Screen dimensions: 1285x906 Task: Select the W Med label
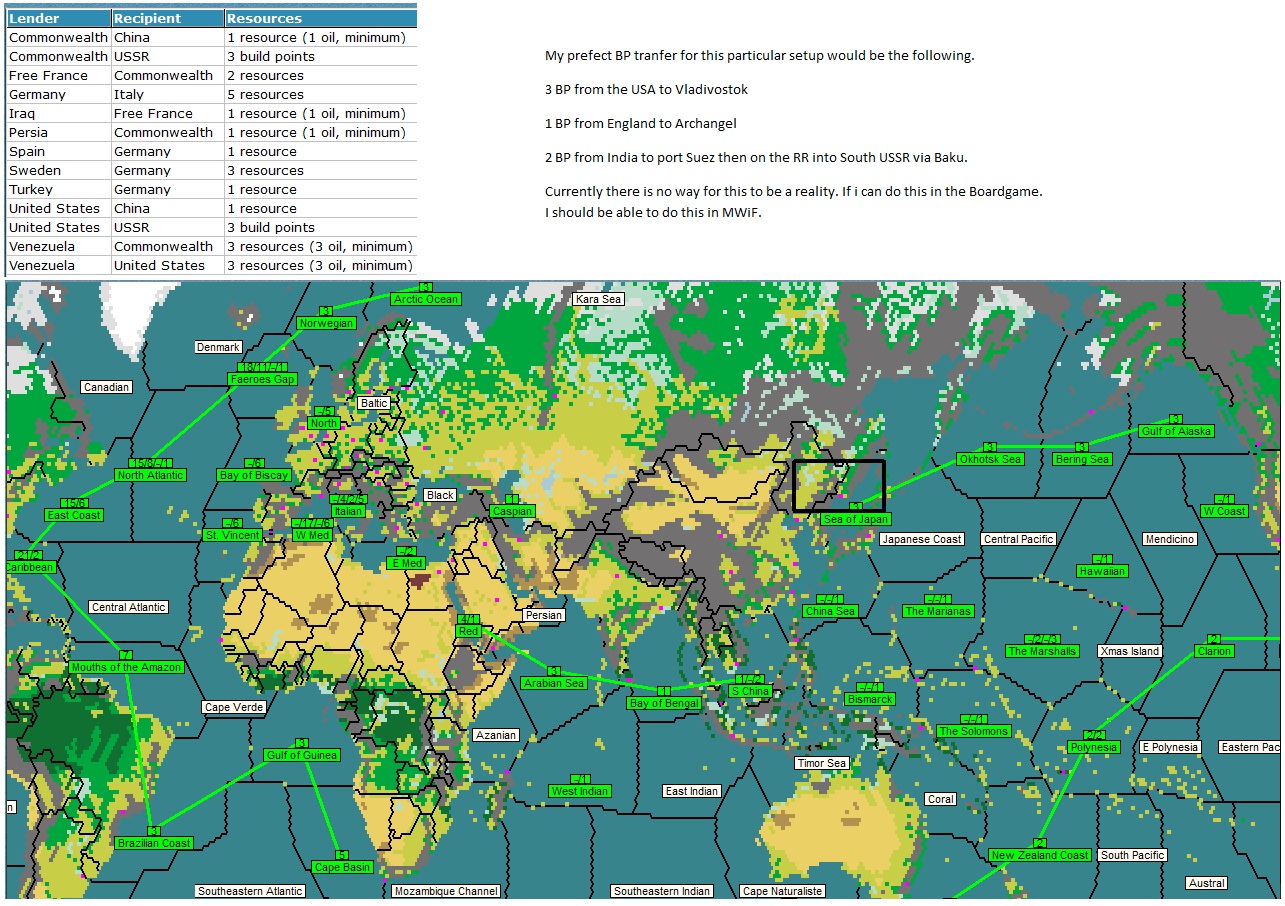click(x=312, y=535)
